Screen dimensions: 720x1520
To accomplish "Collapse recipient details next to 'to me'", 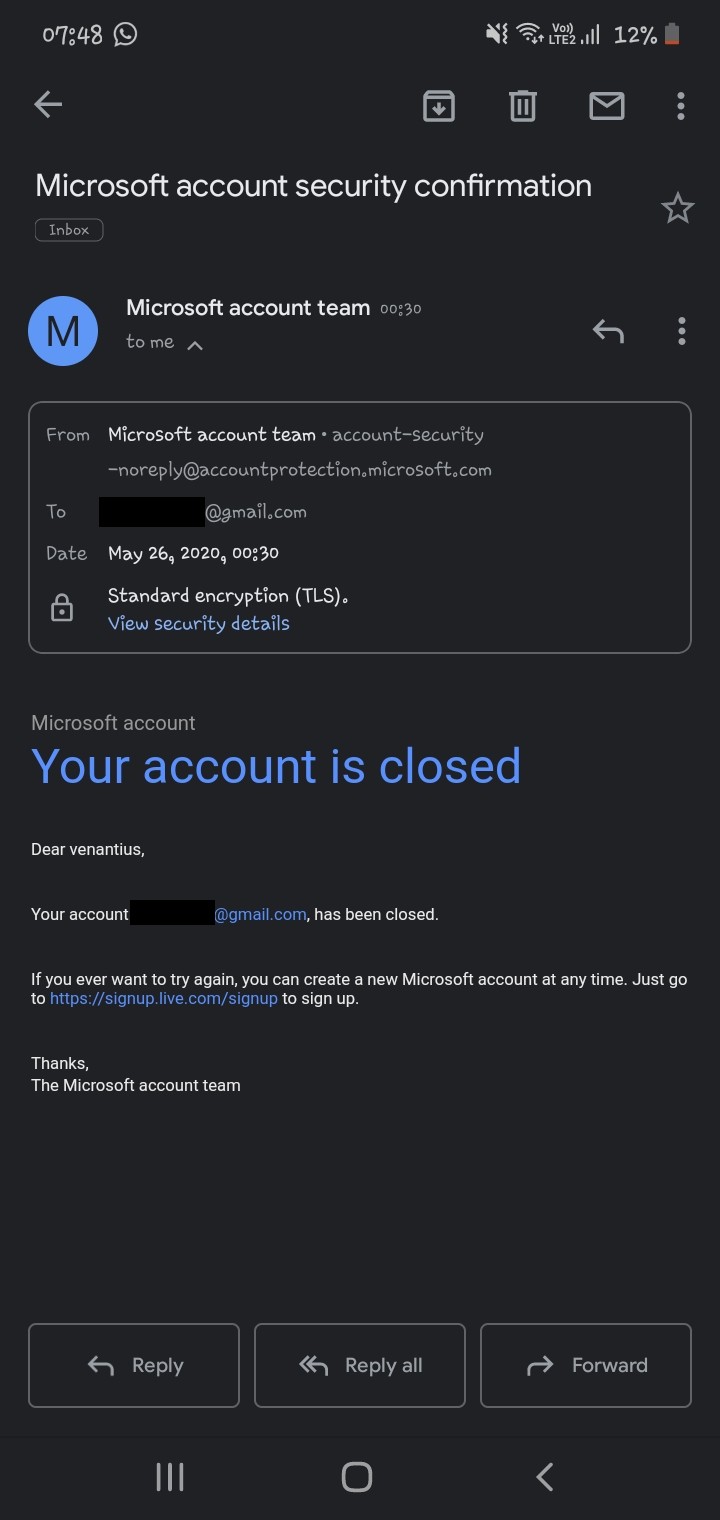I will click(x=195, y=345).
